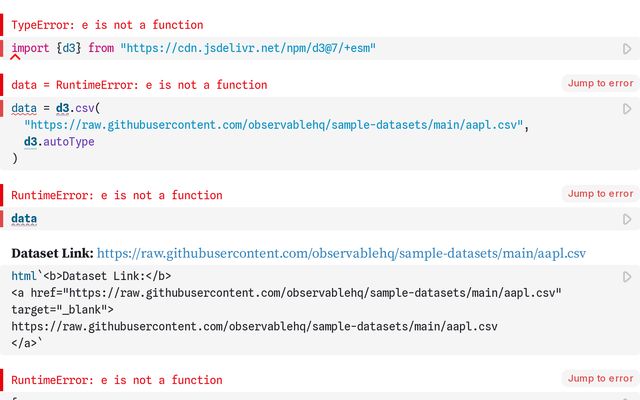Jump to error above the data cell

click(600, 194)
